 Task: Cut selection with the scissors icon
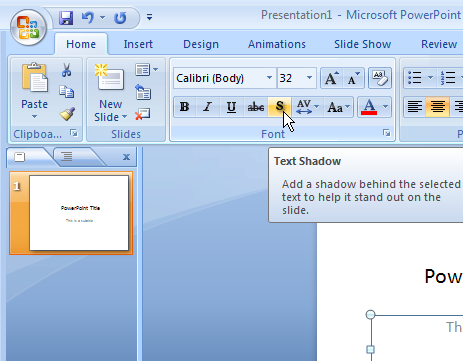[x=67, y=70]
